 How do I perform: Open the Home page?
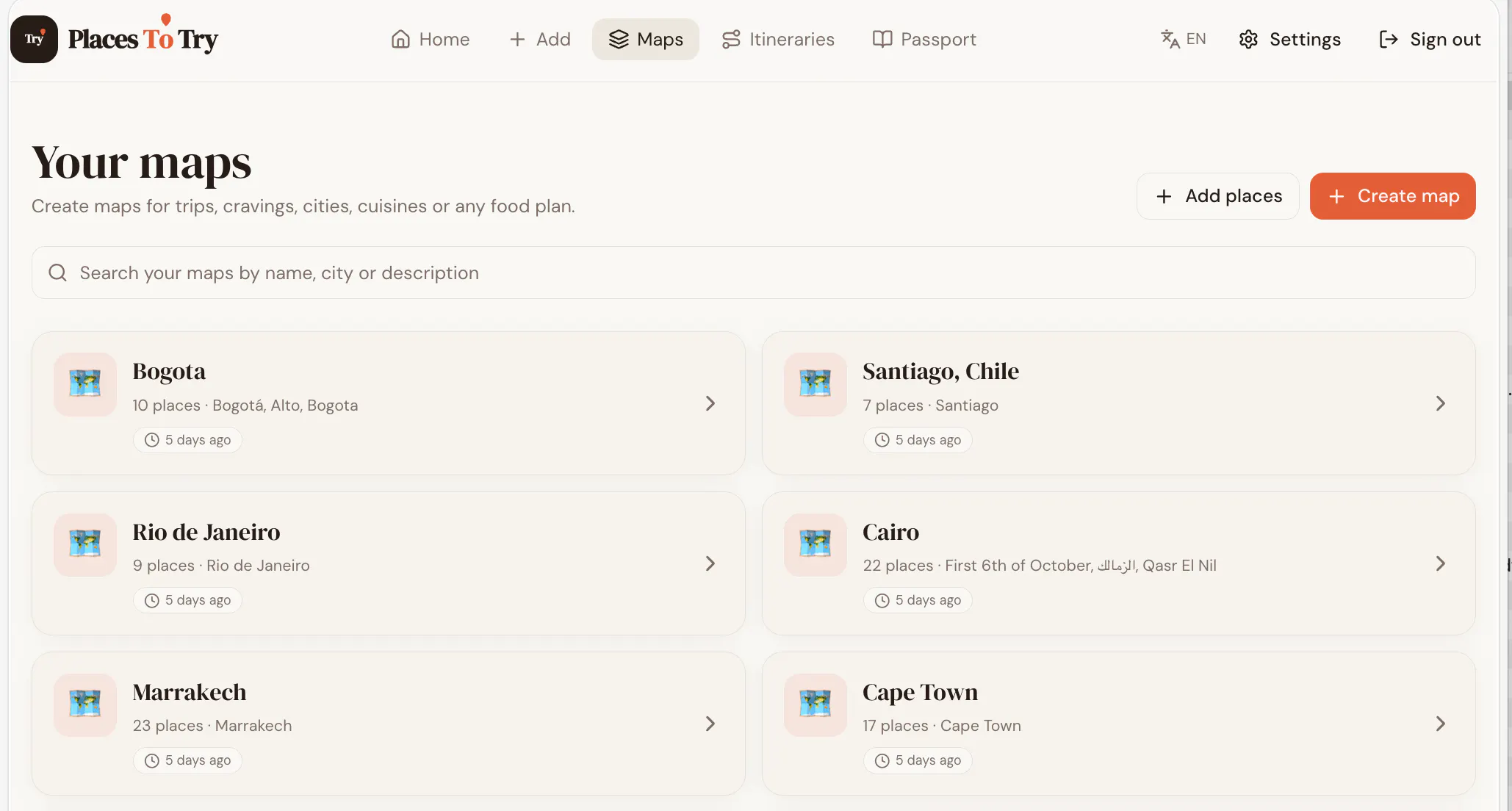[x=431, y=39]
